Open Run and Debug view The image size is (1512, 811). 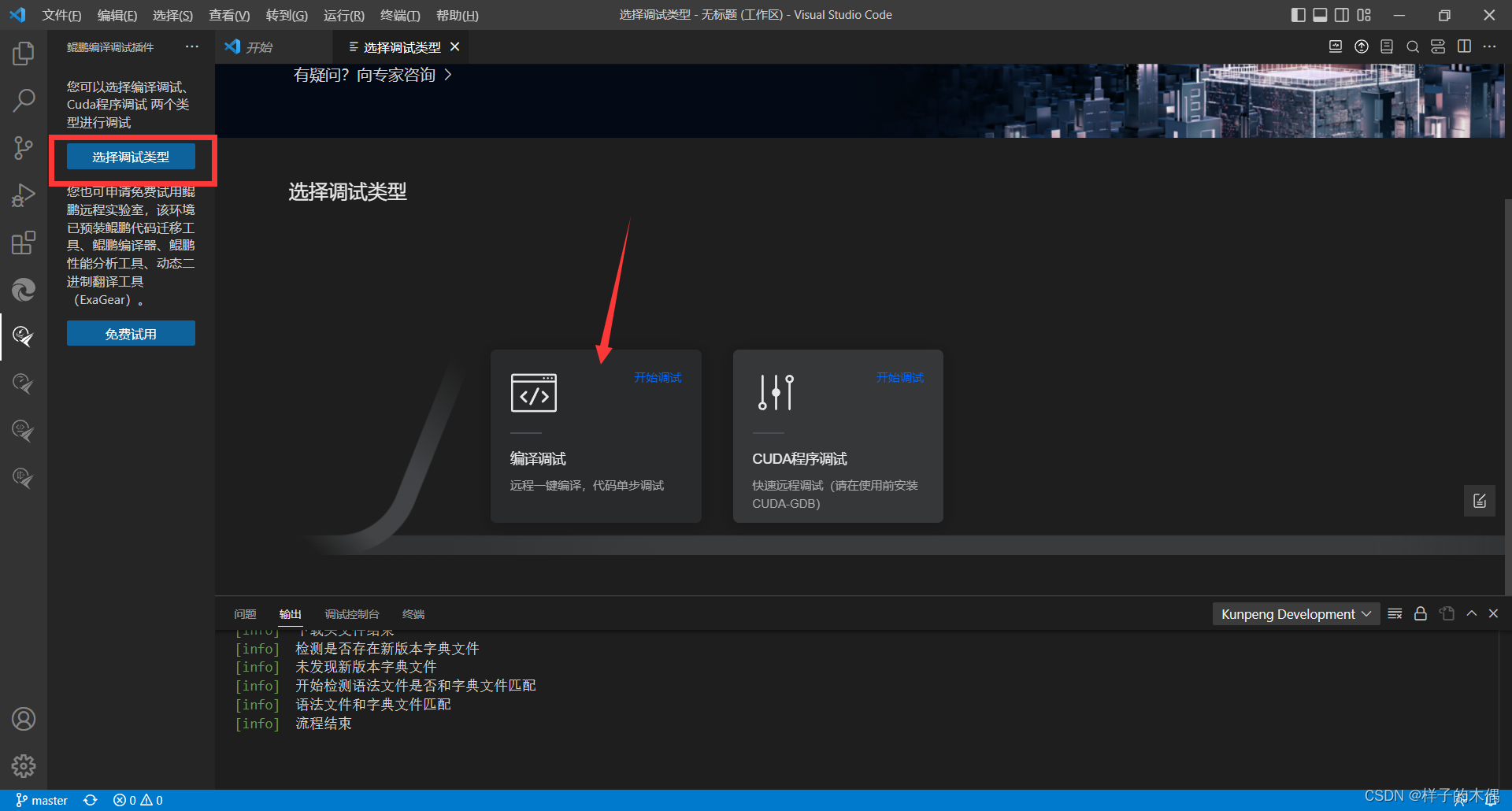tap(24, 195)
